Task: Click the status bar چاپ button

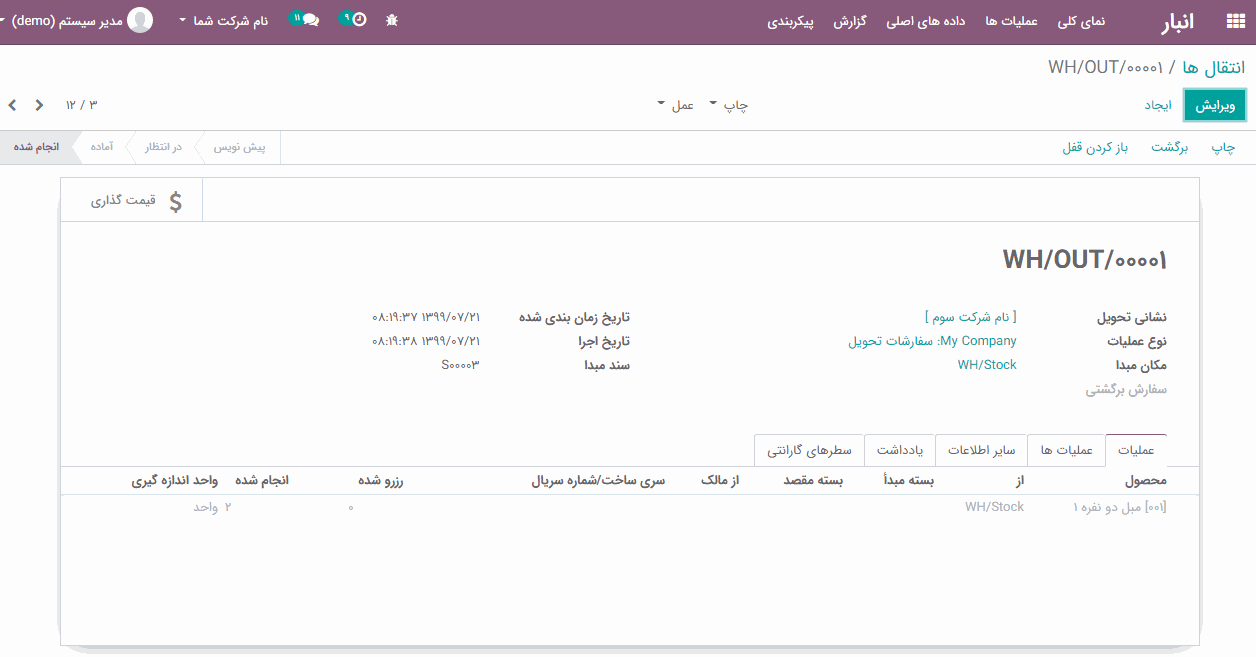Action: [x=1224, y=147]
